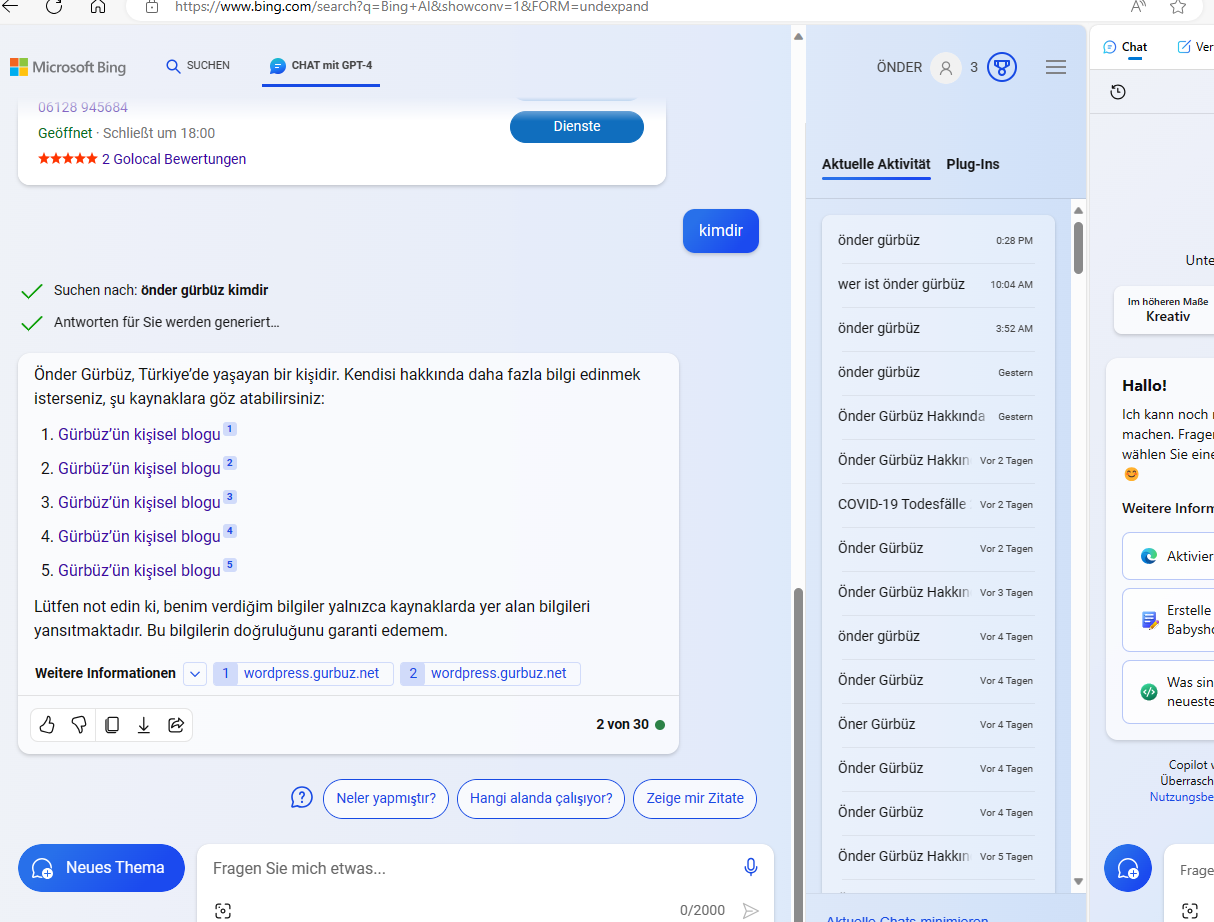Focus the Copilot sidebar message input
The image size is (1214, 922).
(1196, 871)
